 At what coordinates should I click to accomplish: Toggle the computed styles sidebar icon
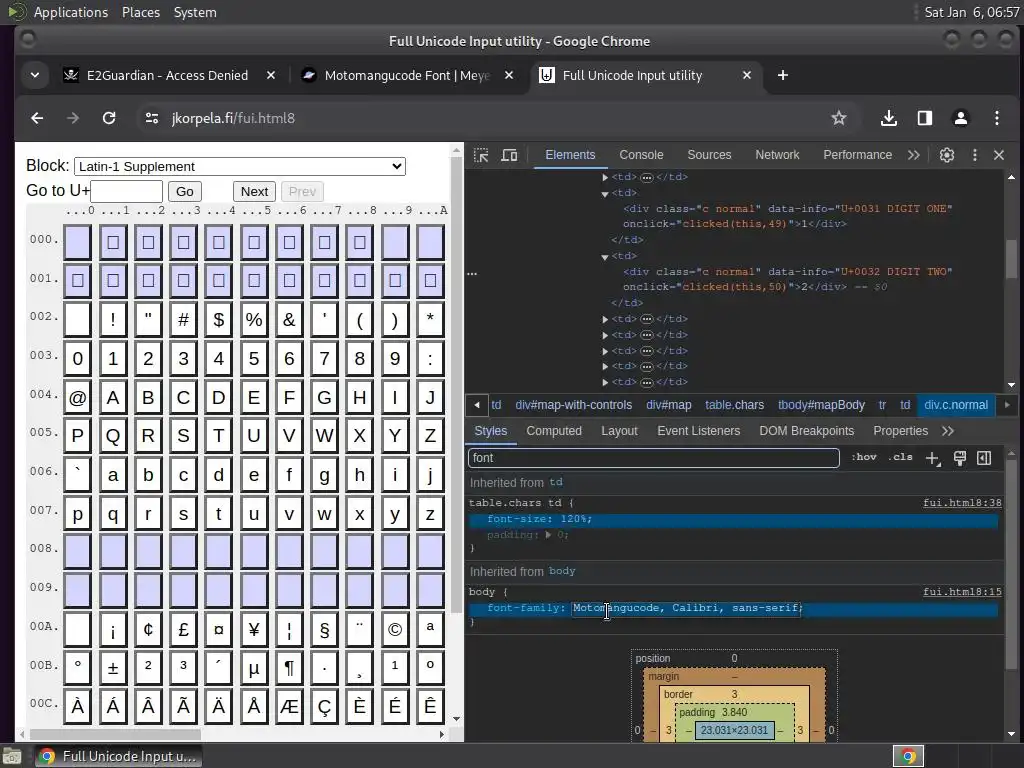pyautogui.click(x=984, y=458)
